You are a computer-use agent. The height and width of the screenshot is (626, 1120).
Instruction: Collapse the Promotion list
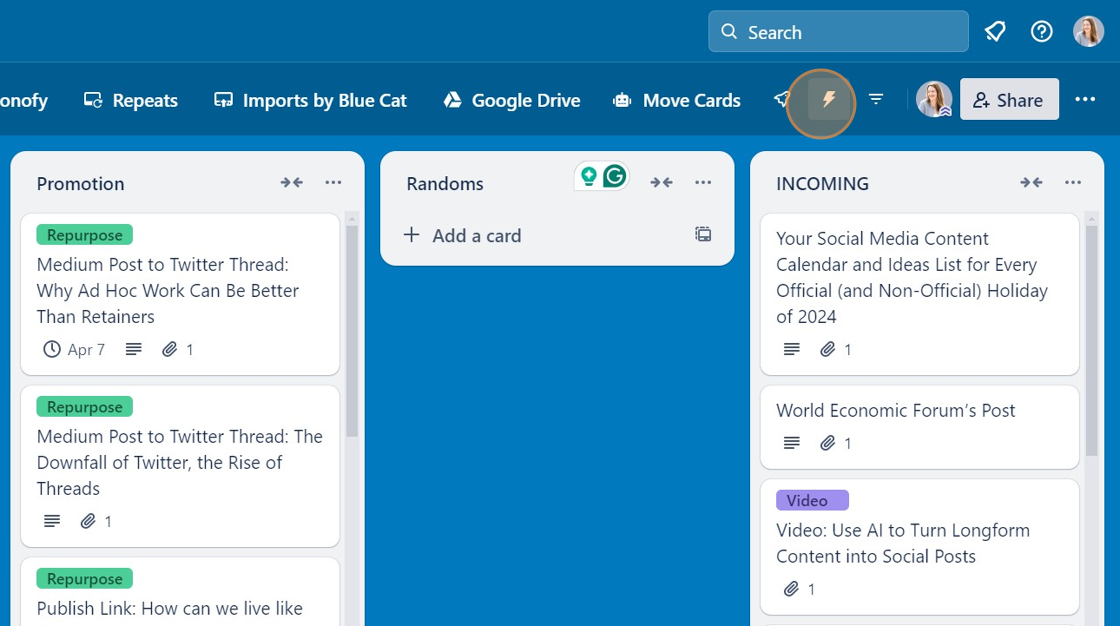point(291,183)
